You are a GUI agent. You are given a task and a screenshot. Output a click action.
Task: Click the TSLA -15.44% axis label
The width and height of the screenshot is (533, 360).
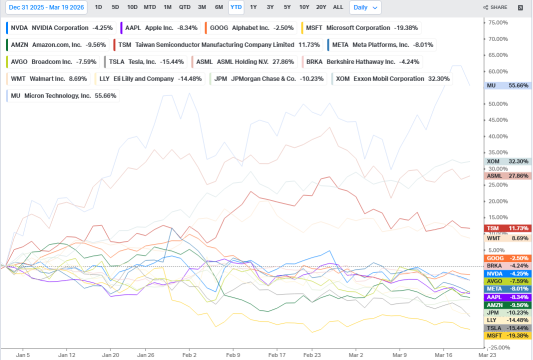click(507, 328)
